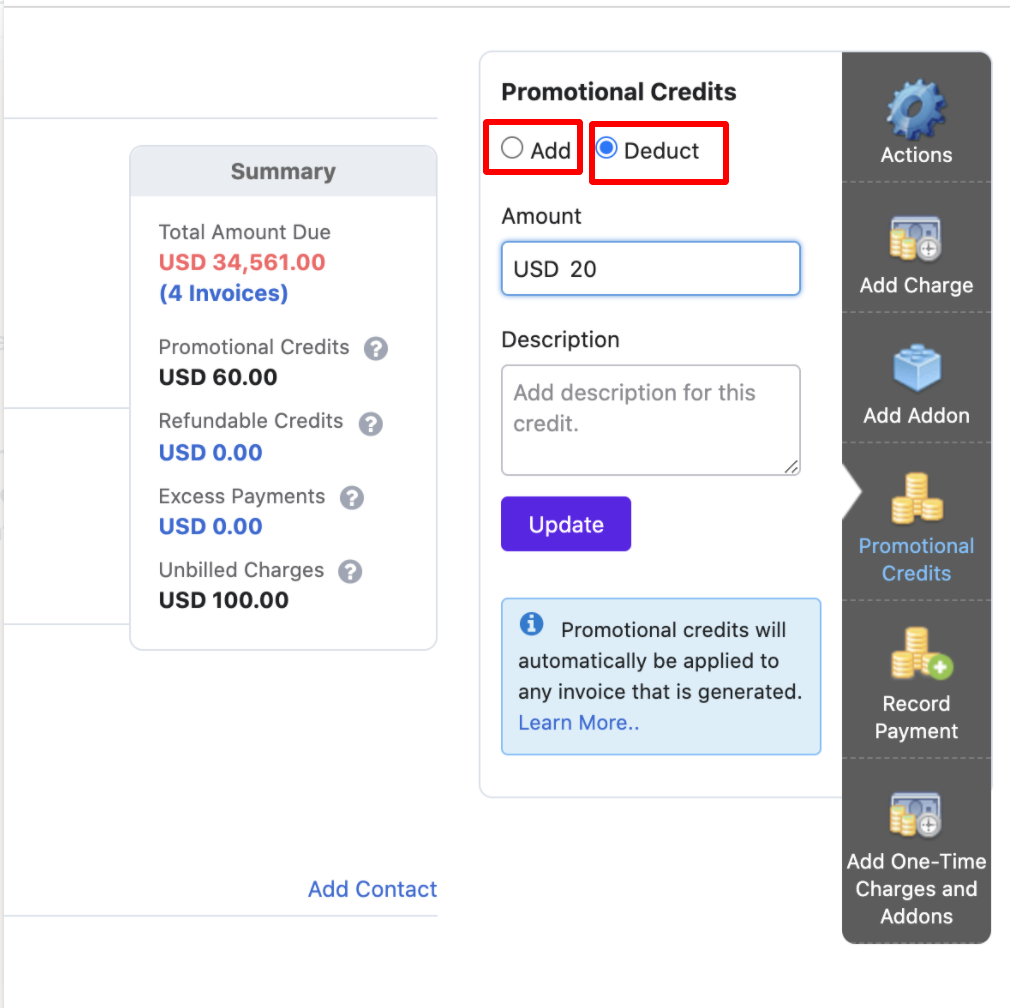
Task: Open the Promotional Credits help icon
Action: [x=375, y=348]
